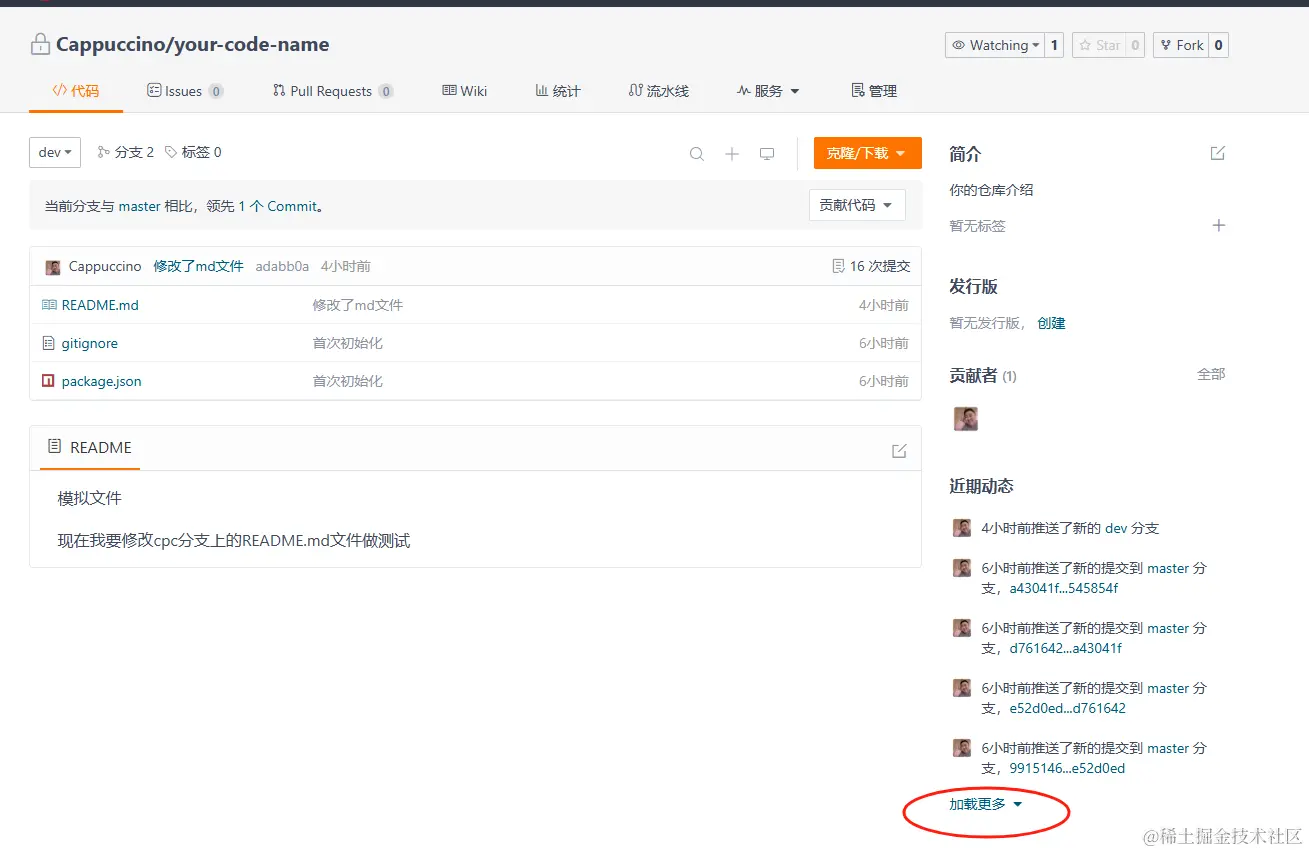
Task: Click the commit message 修改了md文件 in the README.md row
Action: click(x=358, y=305)
